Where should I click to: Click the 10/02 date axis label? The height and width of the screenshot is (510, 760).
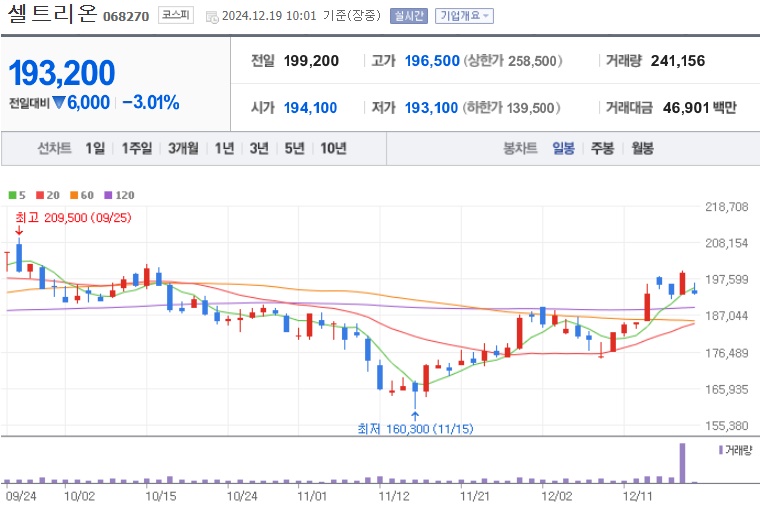click(x=79, y=496)
